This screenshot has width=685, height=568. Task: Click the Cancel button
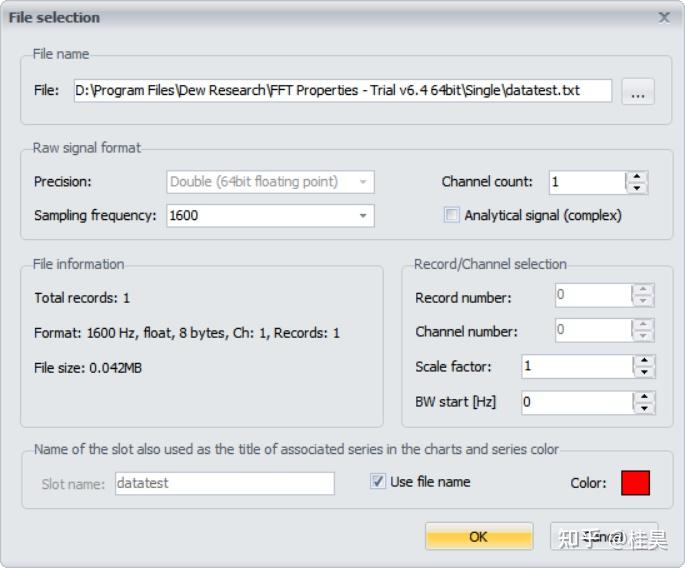coord(604,536)
